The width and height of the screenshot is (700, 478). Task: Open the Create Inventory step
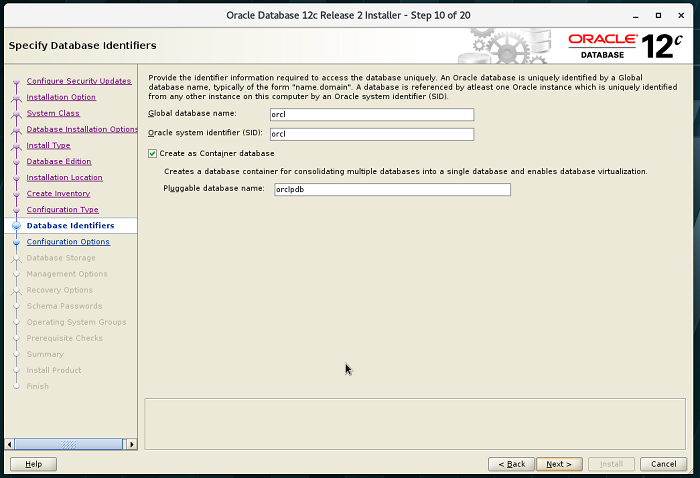point(58,193)
